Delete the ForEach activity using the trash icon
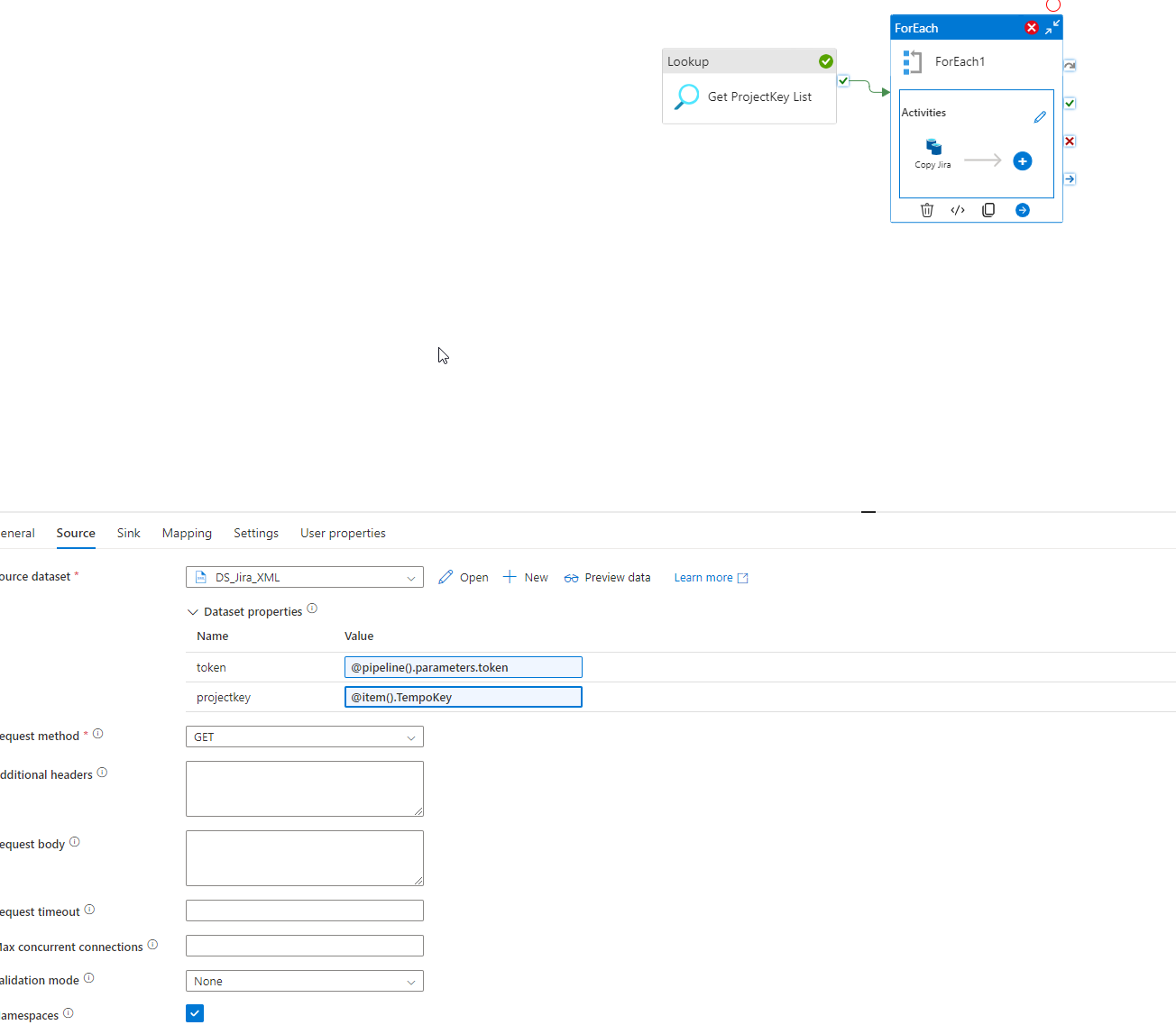The height and width of the screenshot is (1025, 1176). coord(927,210)
